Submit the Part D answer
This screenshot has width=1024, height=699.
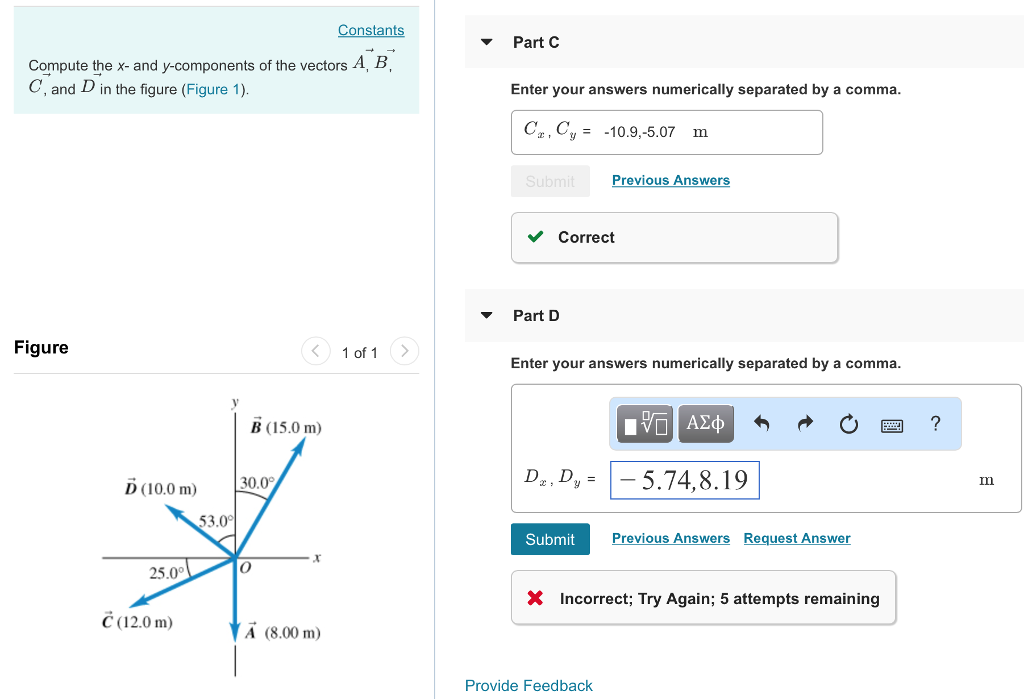point(550,538)
